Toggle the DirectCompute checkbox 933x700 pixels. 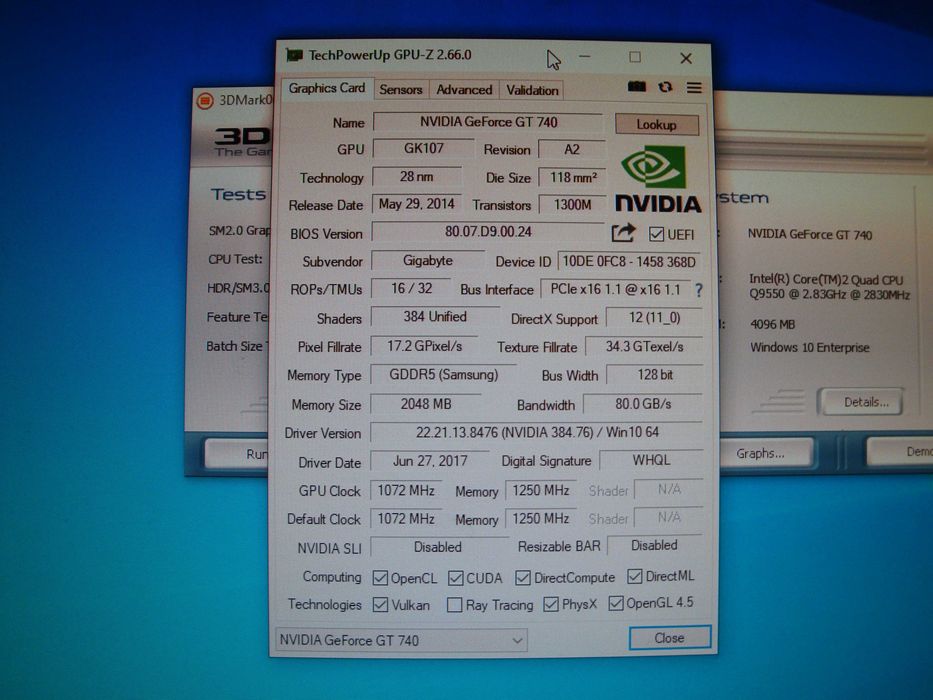coord(523,577)
